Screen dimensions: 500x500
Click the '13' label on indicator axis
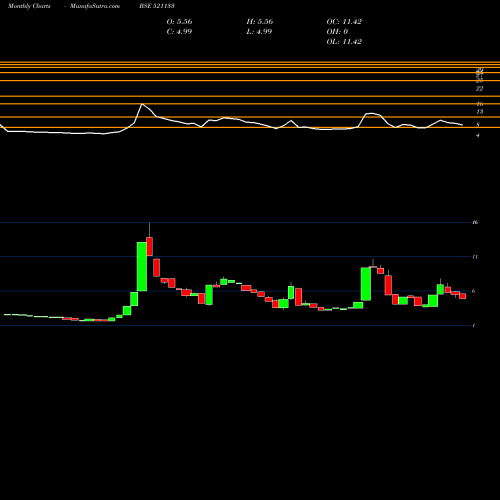[480, 112]
